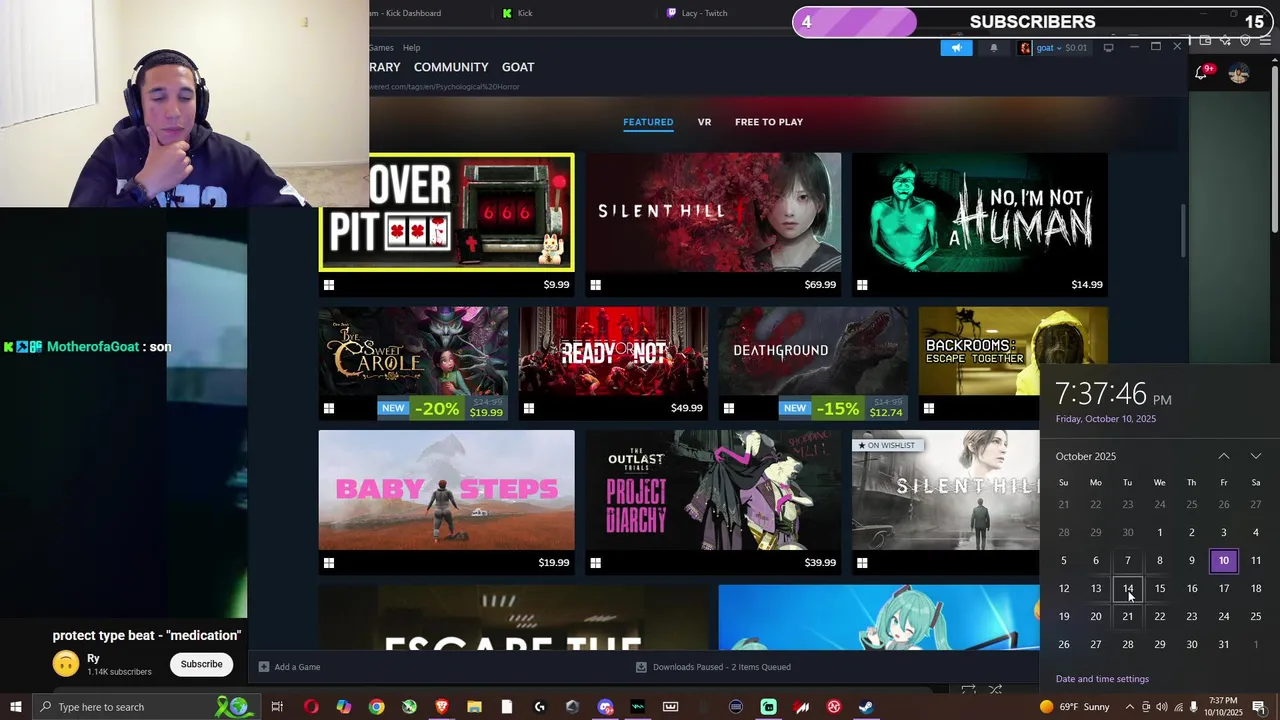The width and height of the screenshot is (1280, 720).
Task: Open Outlast Trials Project Diarchy tile
Action: click(713, 502)
